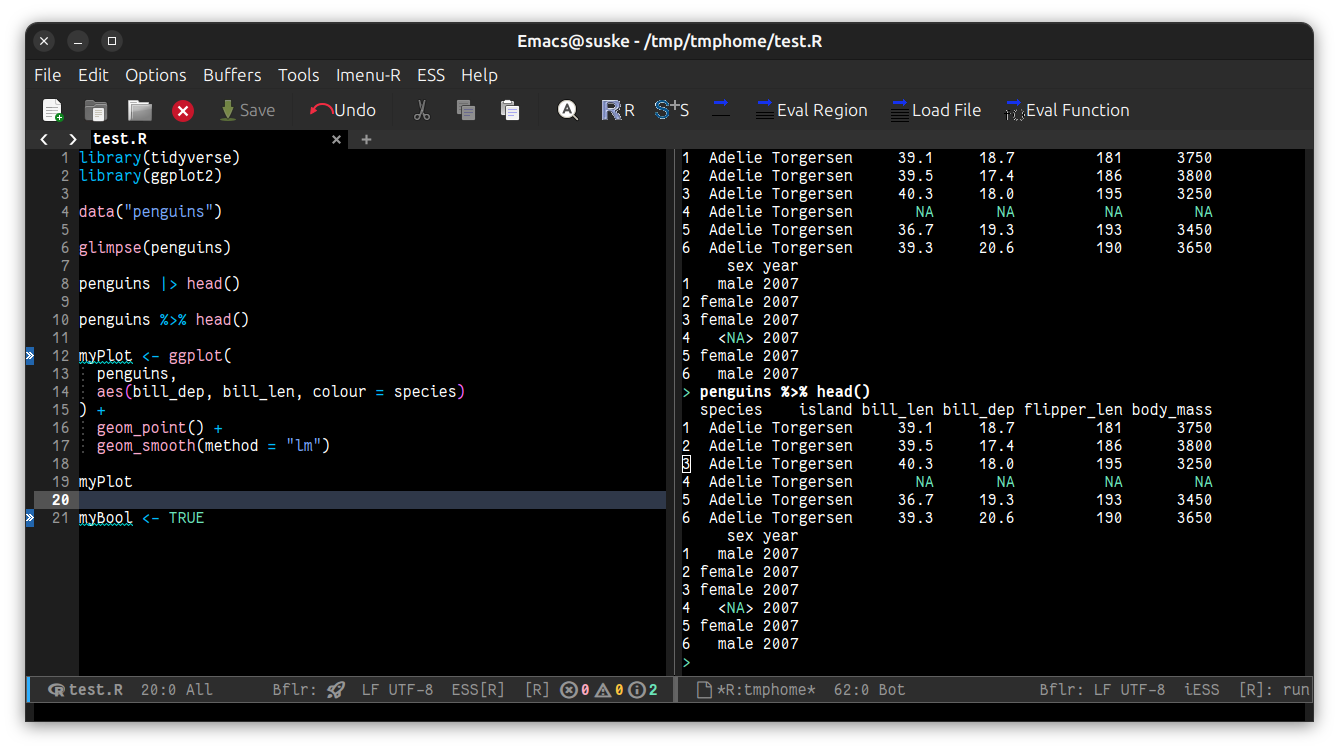
Task: Click empty line 20 in editor
Action: (x=372, y=500)
